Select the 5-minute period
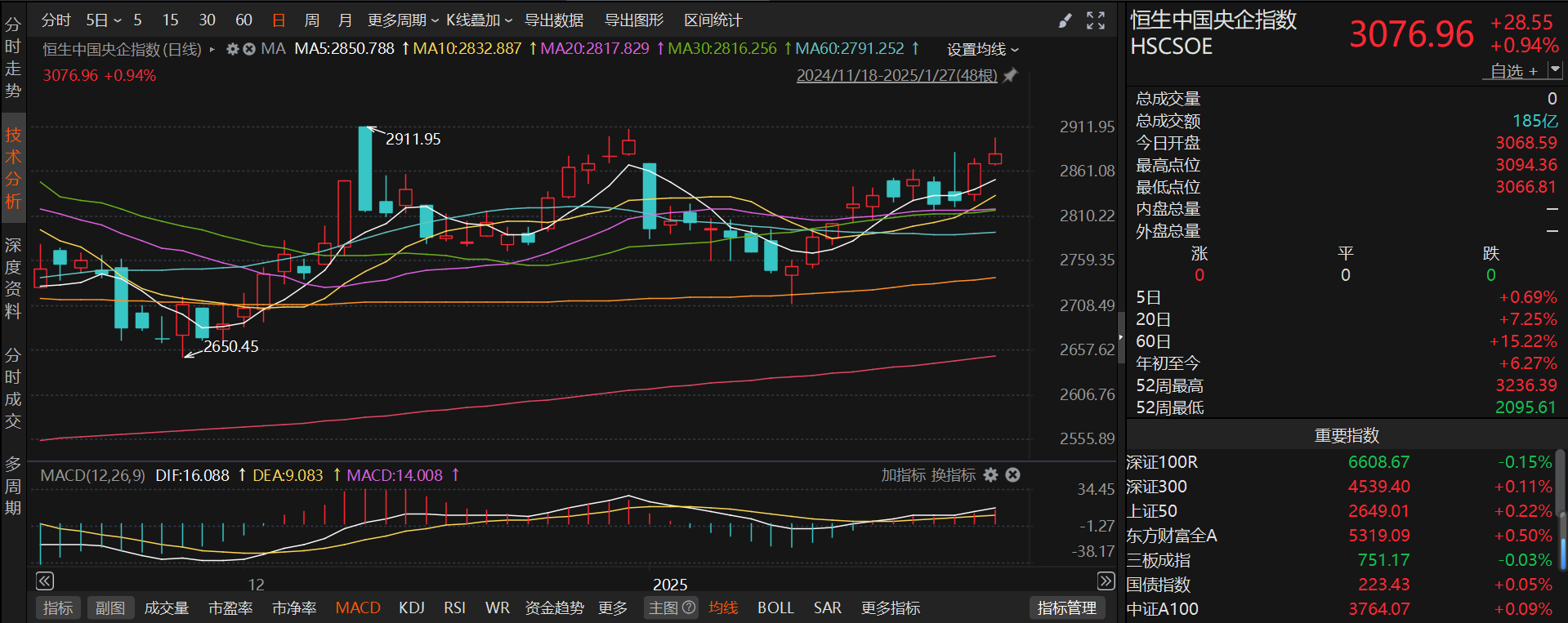Viewport: 1568px width, 623px height. [137, 20]
